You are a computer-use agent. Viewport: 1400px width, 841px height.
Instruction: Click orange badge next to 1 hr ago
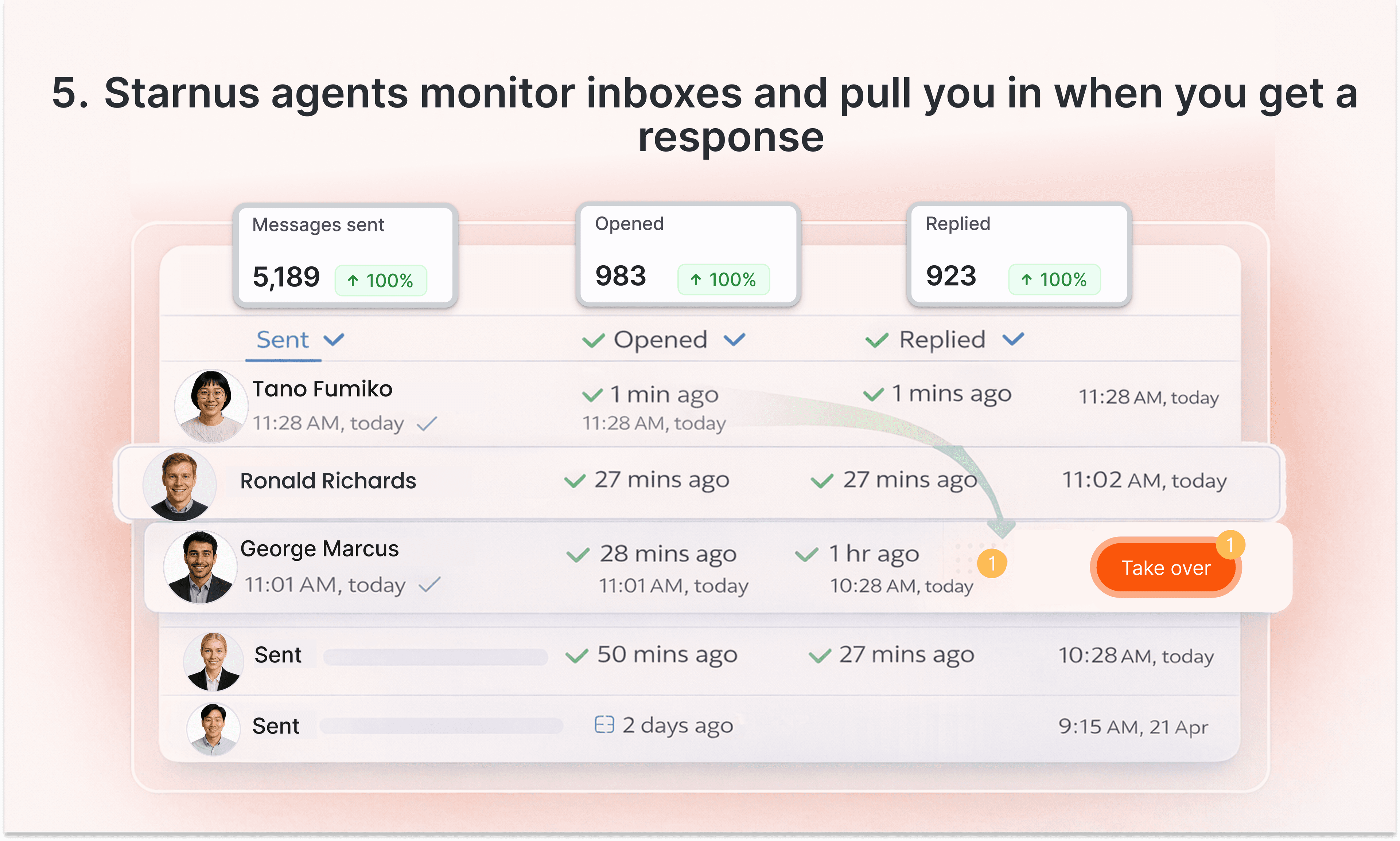click(992, 563)
